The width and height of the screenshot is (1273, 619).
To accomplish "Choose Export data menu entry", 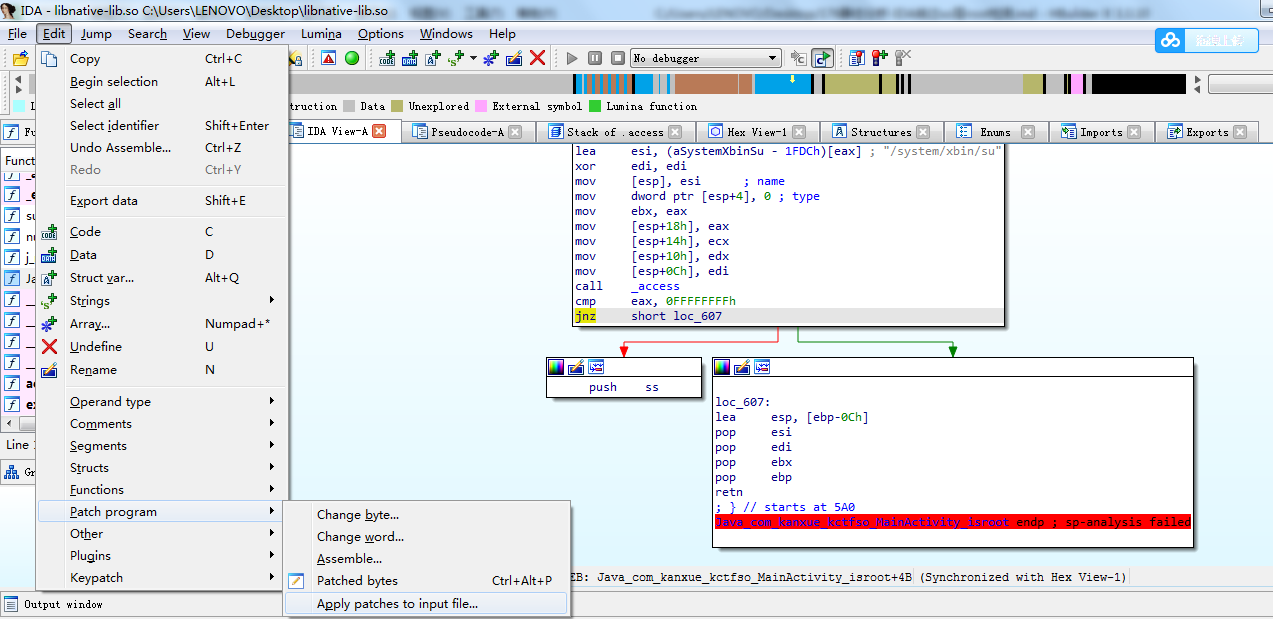I will (x=162, y=200).
